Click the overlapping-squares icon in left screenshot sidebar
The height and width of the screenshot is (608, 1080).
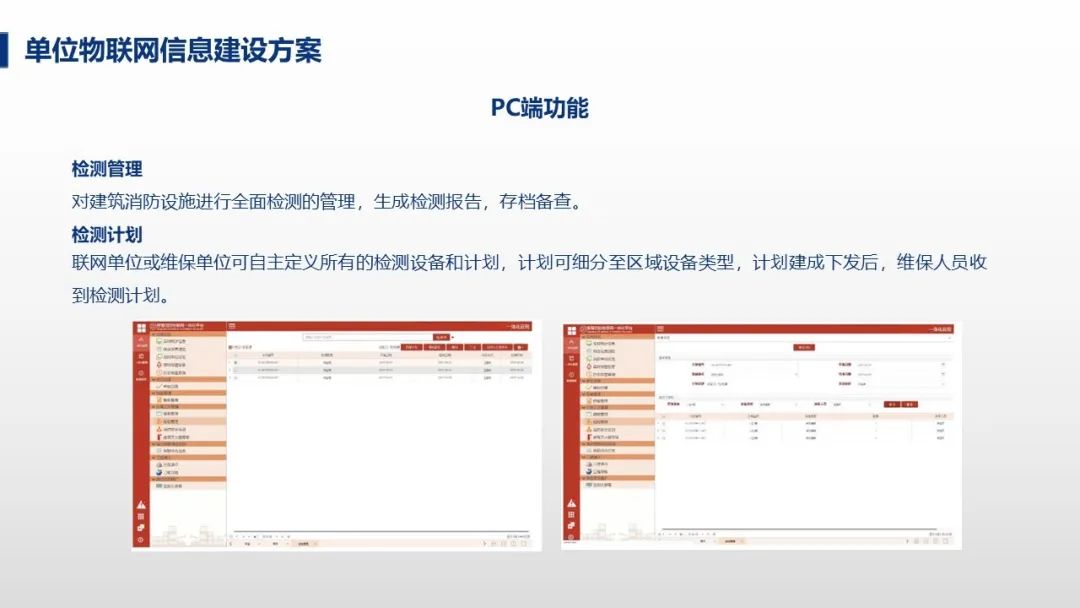tap(141, 527)
